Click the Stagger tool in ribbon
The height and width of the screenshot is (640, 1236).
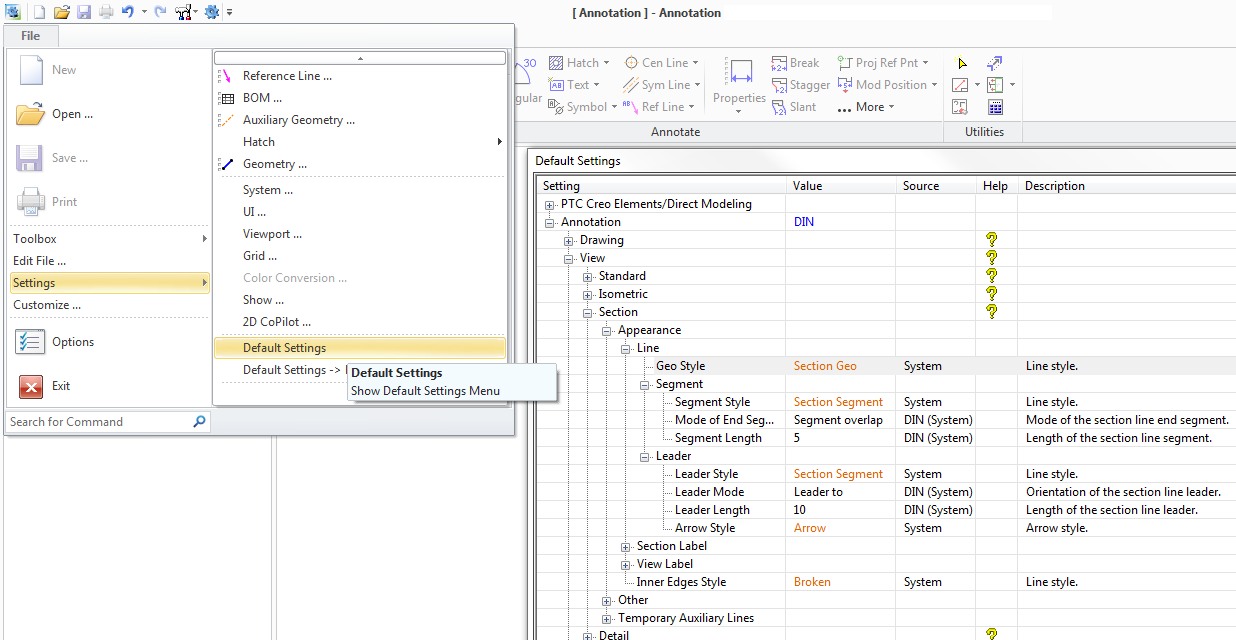801,85
